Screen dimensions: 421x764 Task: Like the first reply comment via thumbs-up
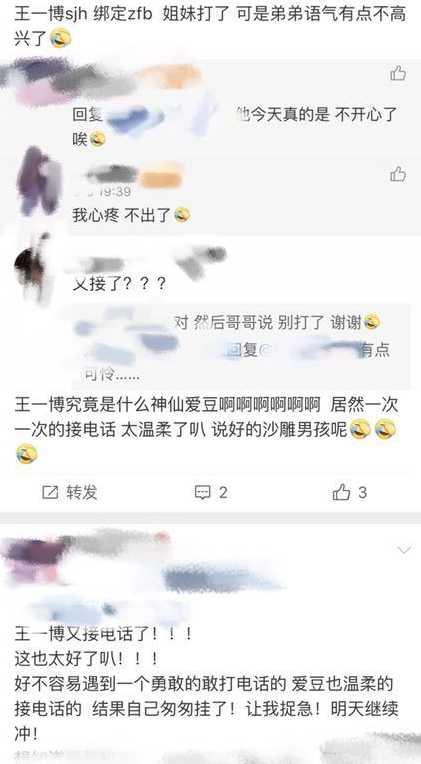(x=398, y=73)
